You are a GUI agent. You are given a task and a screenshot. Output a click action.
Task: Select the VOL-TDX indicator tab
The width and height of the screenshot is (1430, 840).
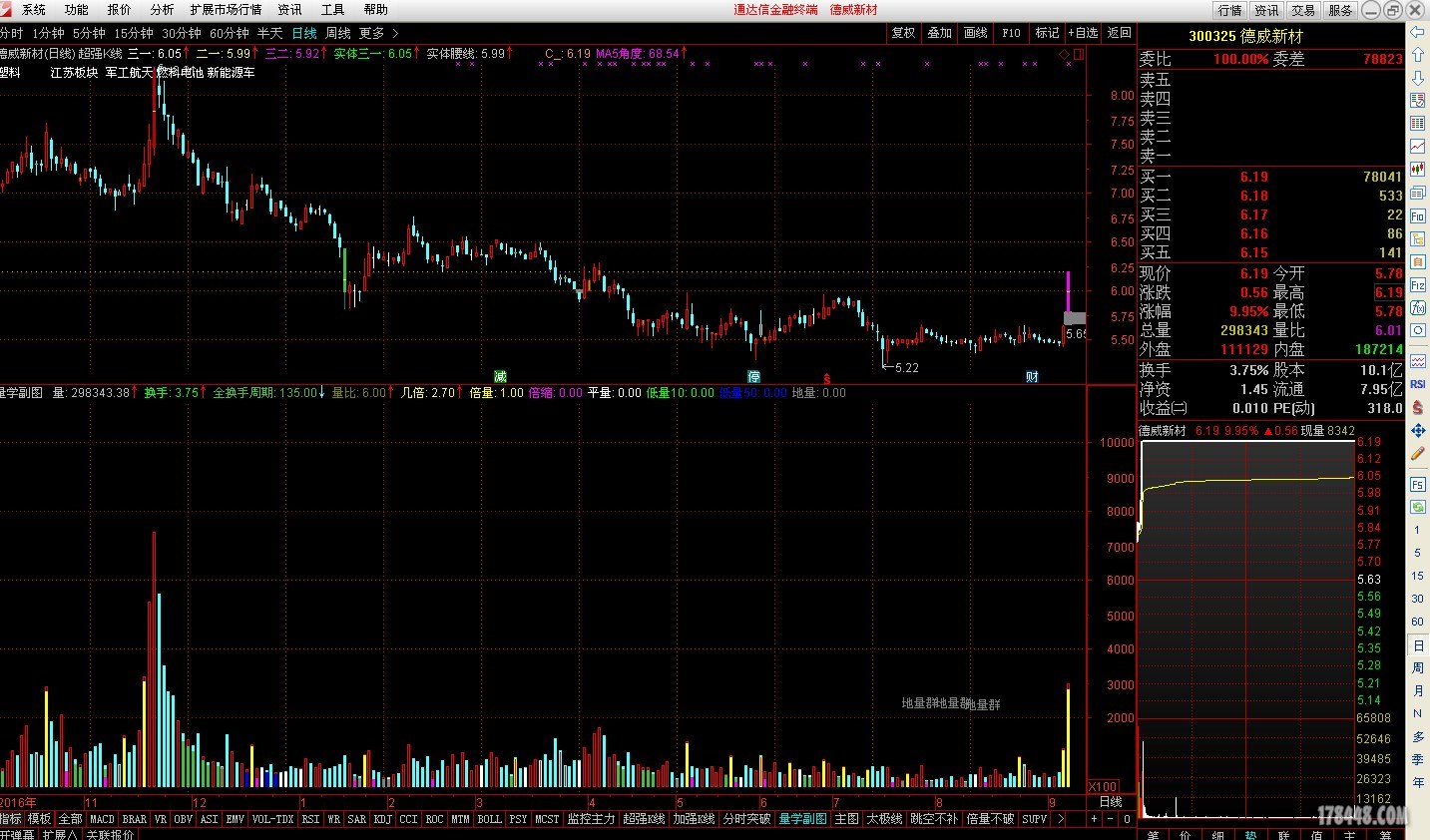click(x=273, y=819)
